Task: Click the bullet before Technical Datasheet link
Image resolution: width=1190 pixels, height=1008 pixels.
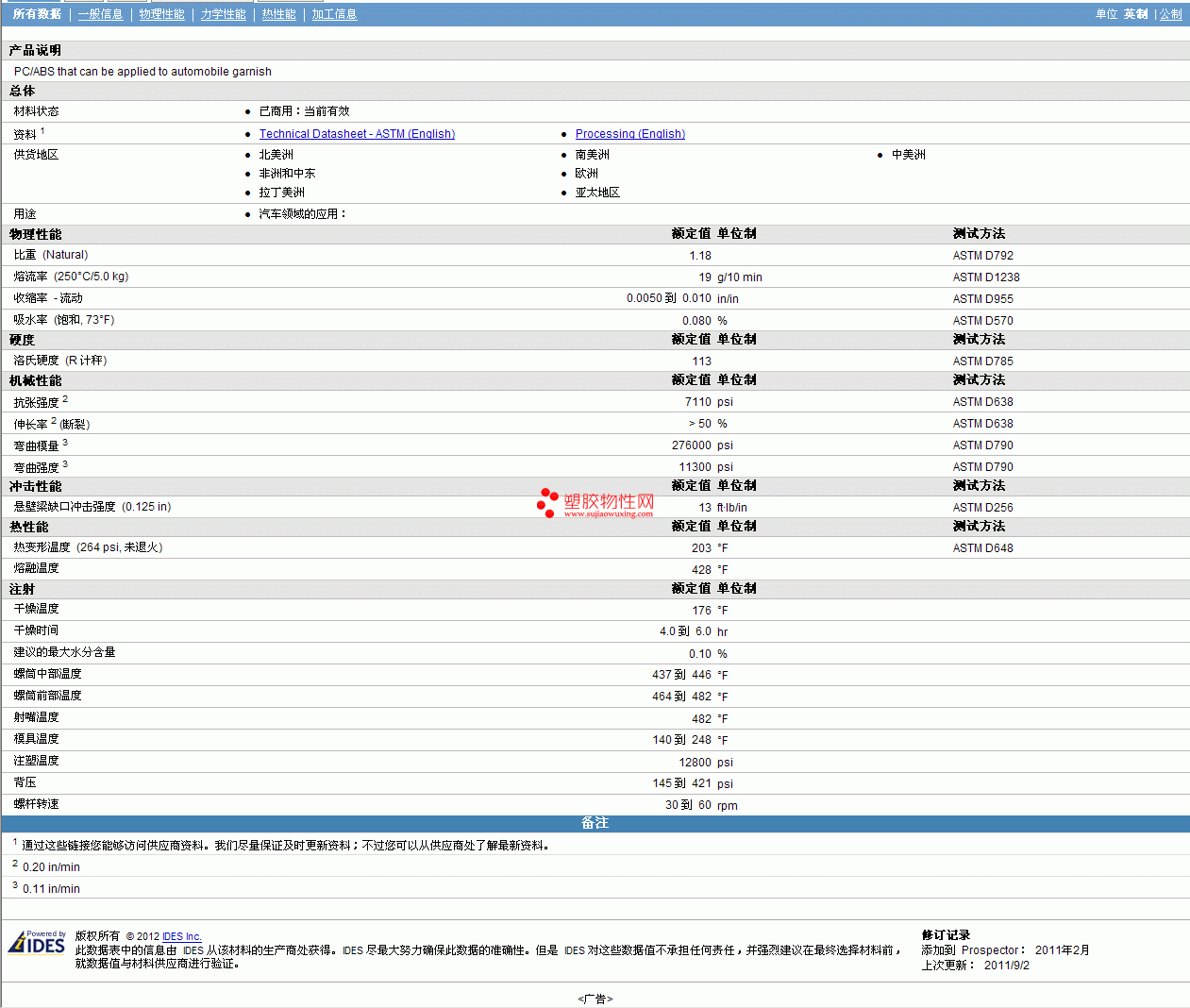Action: point(247,135)
